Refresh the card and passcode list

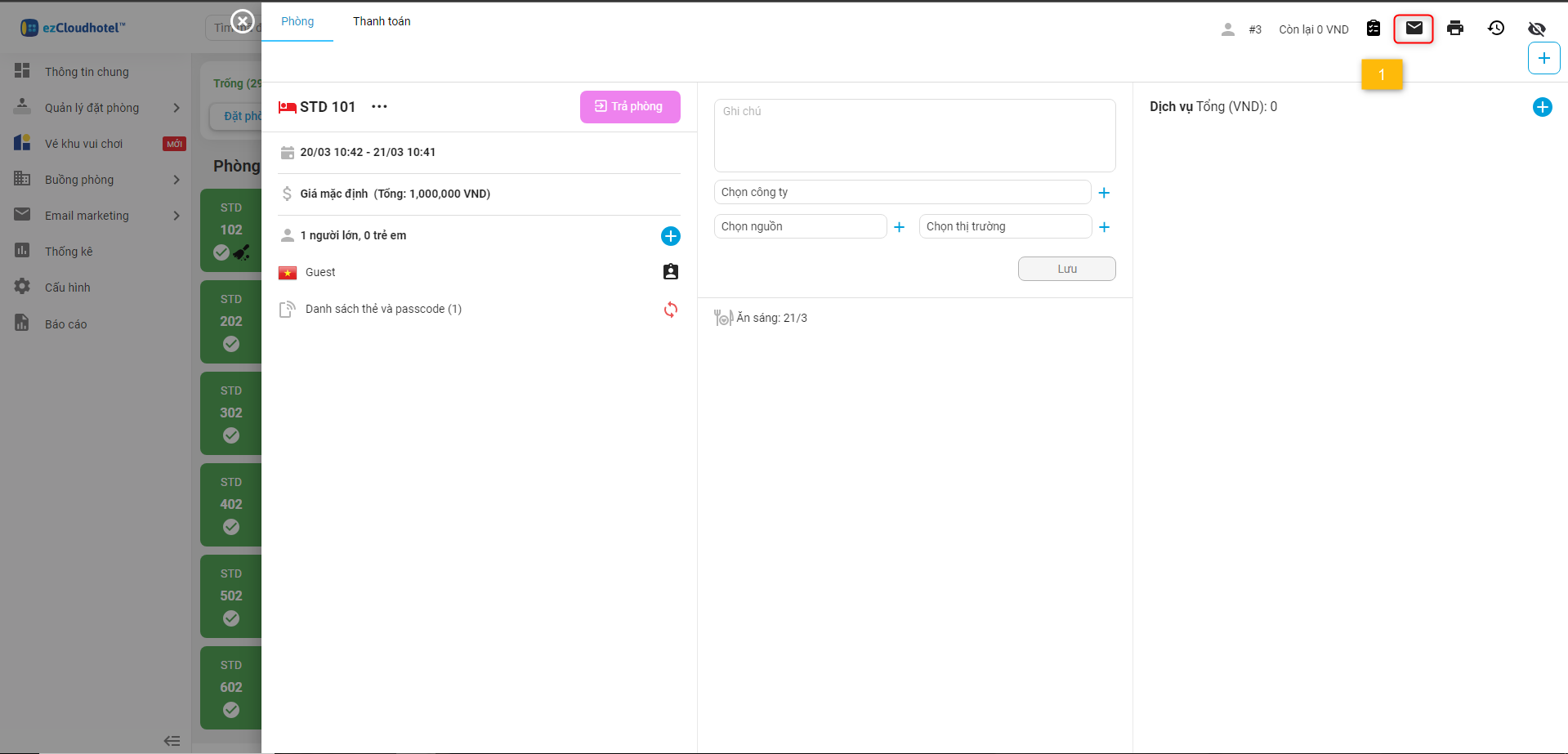coord(670,310)
